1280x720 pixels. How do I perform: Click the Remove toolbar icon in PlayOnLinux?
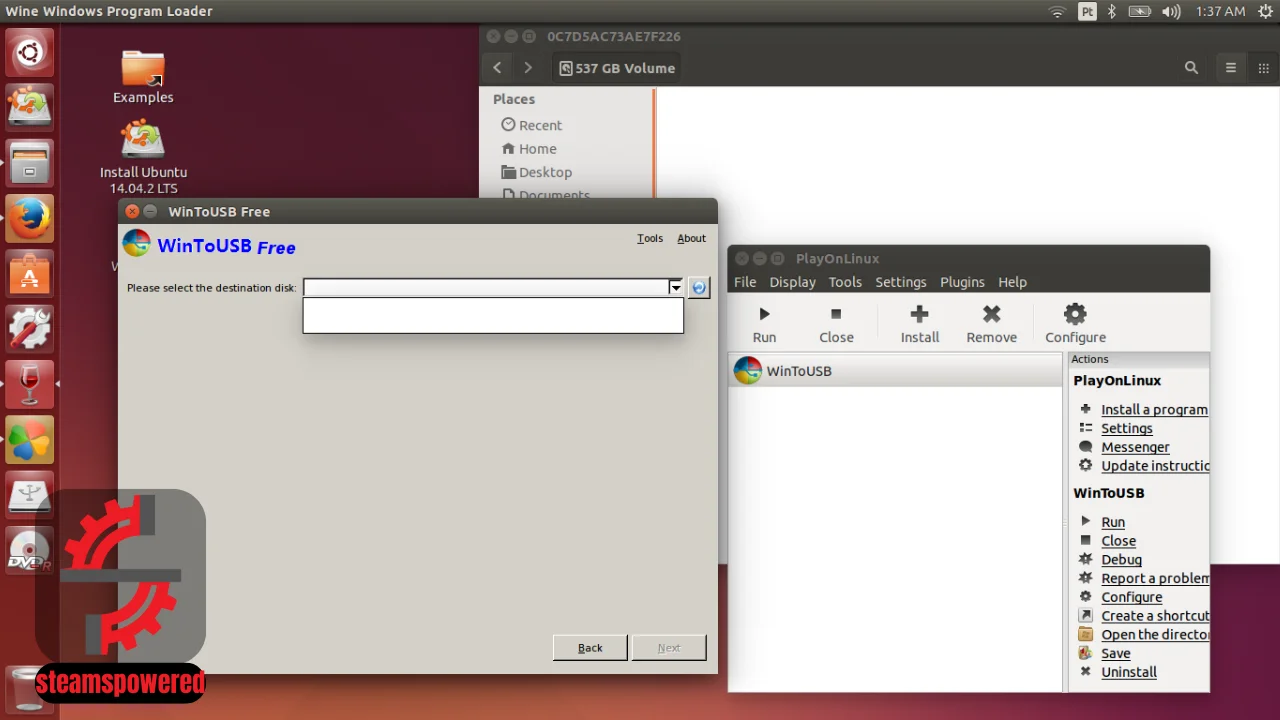click(x=991, y=325)
